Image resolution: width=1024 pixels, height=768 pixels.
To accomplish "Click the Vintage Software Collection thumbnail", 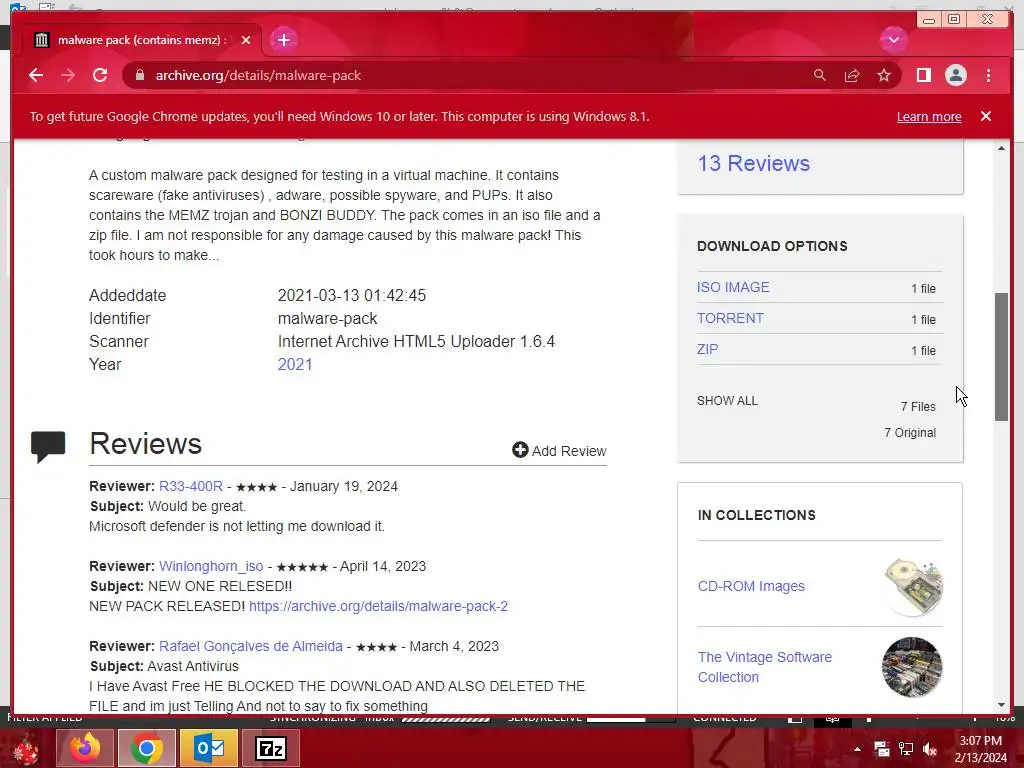I will click(912, 667).
